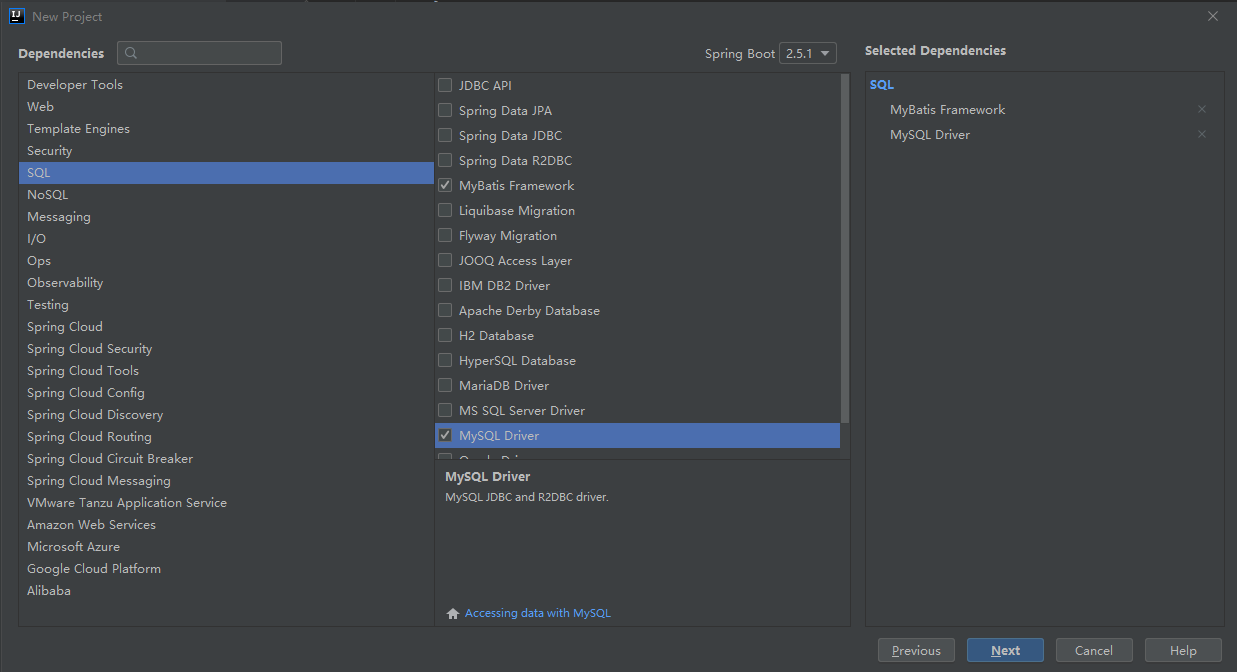The height and width of the screenshot is (672, 1237).
Task: Open Help for the dialog
Action: coord(1183,650)
